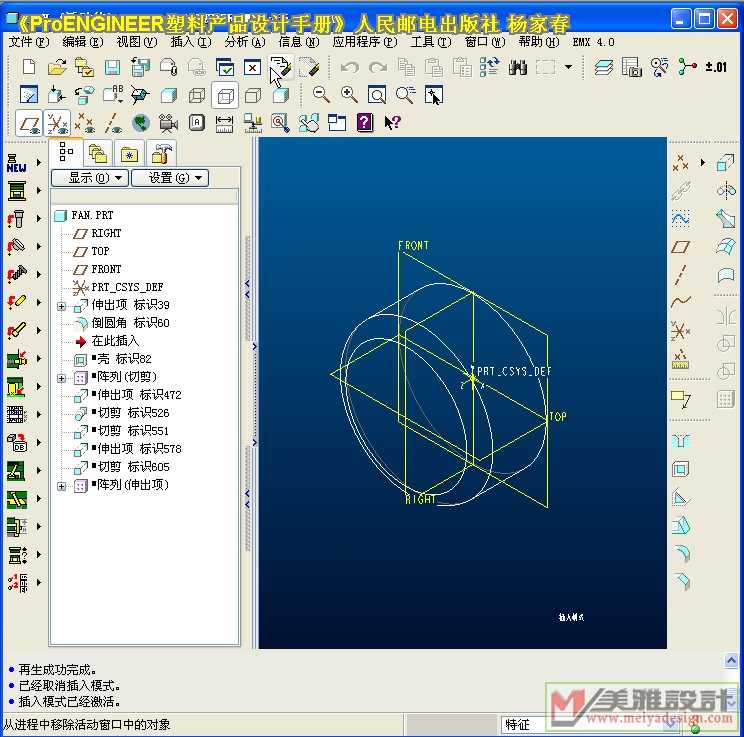
Task: Select the datum plane tool on right toolbar
Action: click(x=680, y=247)
